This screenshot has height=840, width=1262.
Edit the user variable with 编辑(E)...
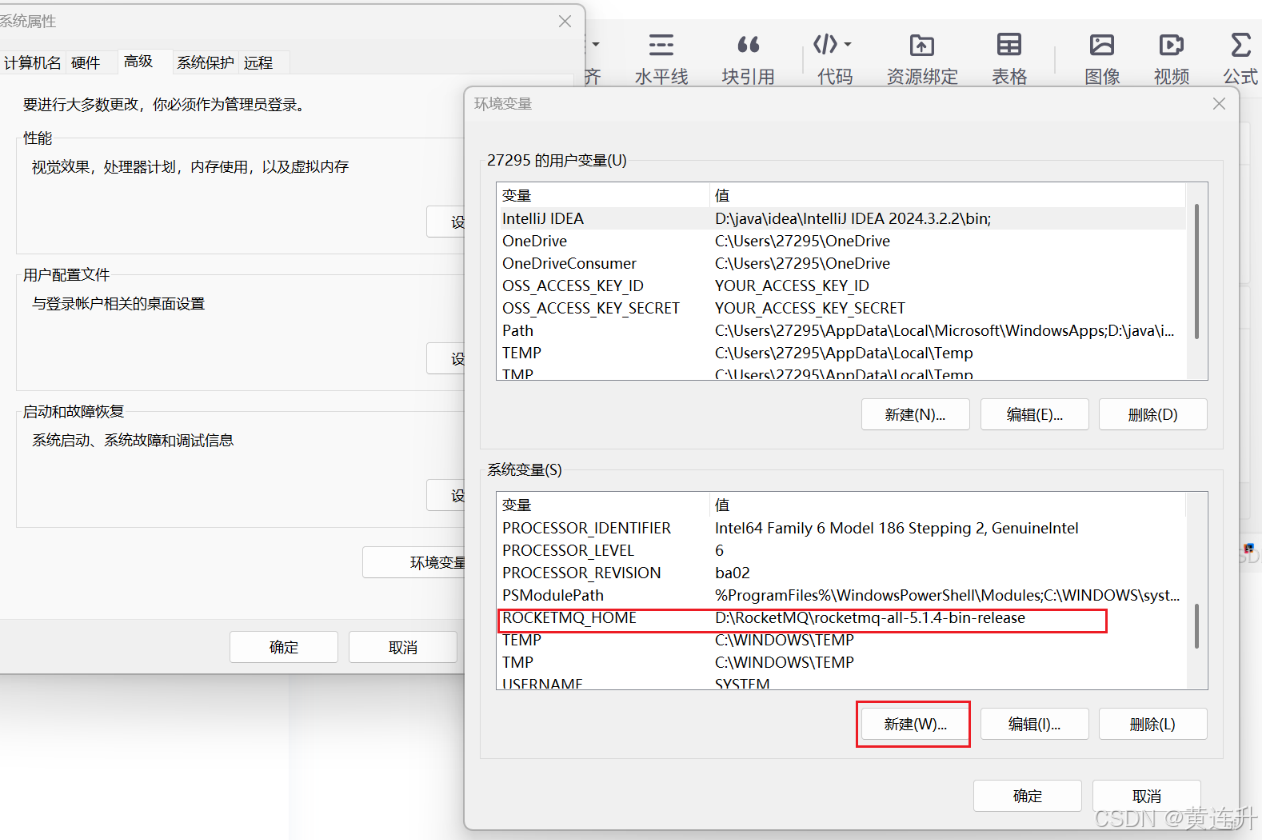click(1034, 414)
